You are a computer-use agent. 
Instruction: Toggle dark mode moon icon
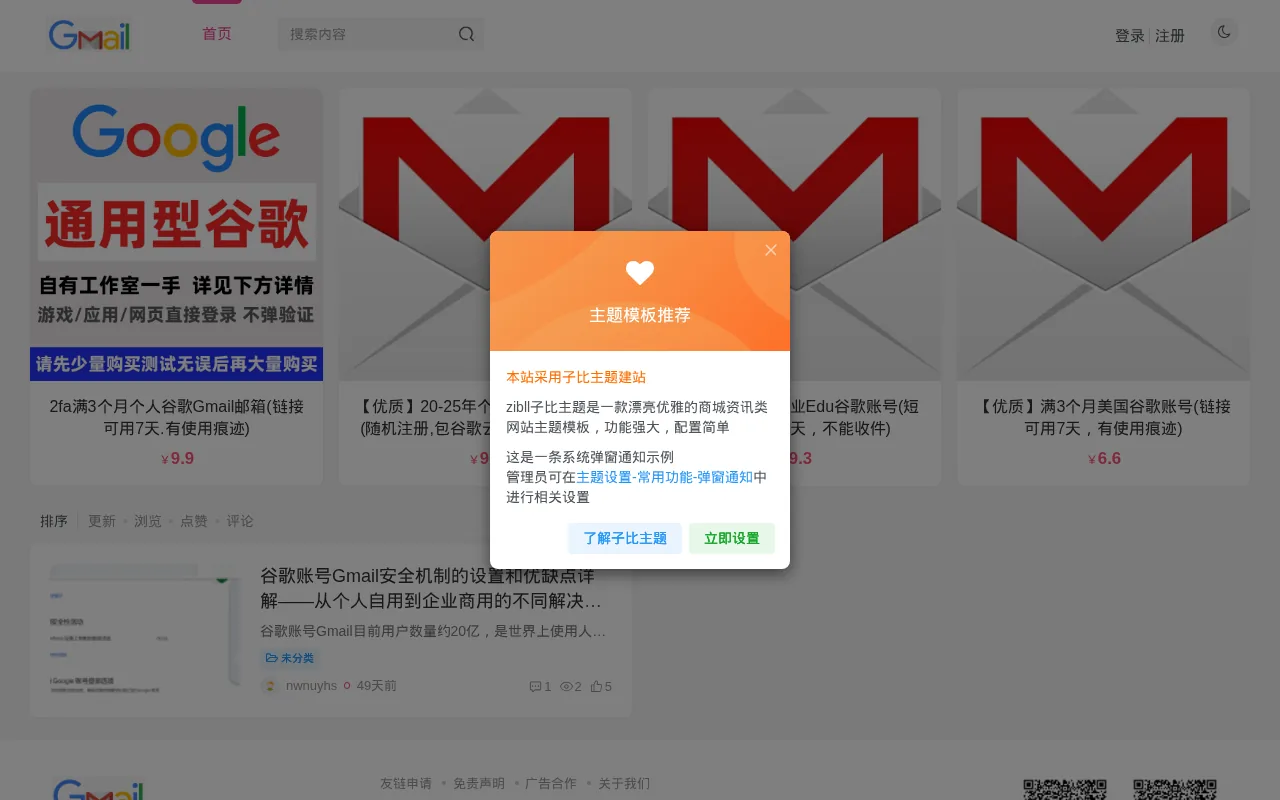point(1223,32)
